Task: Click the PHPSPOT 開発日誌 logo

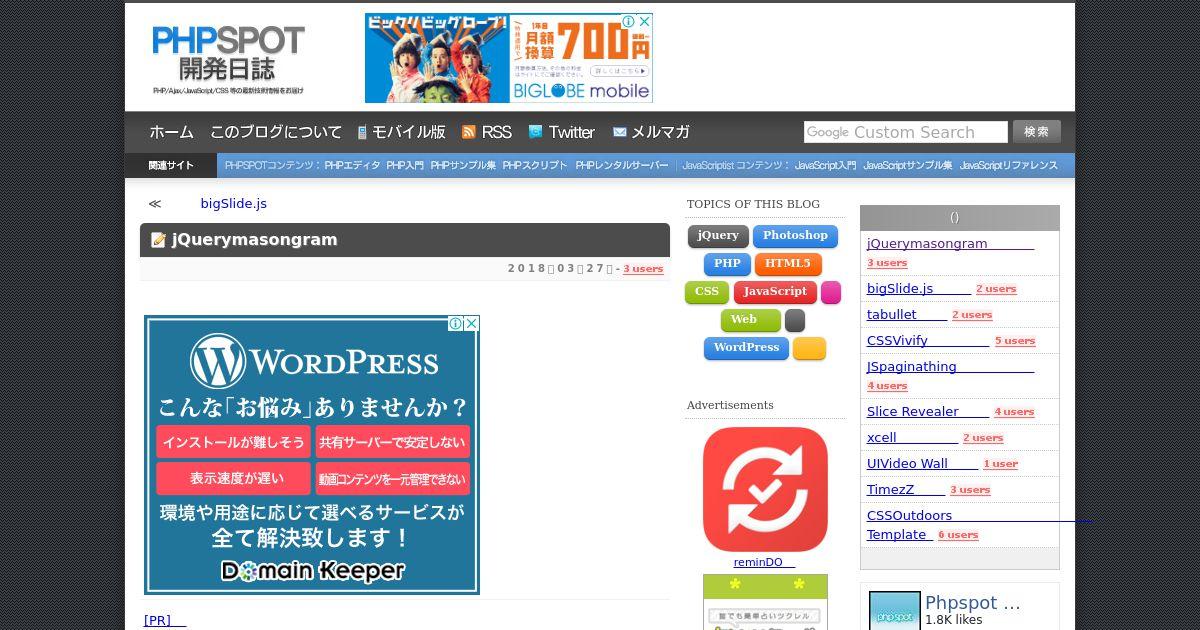Action: (228, 59)
